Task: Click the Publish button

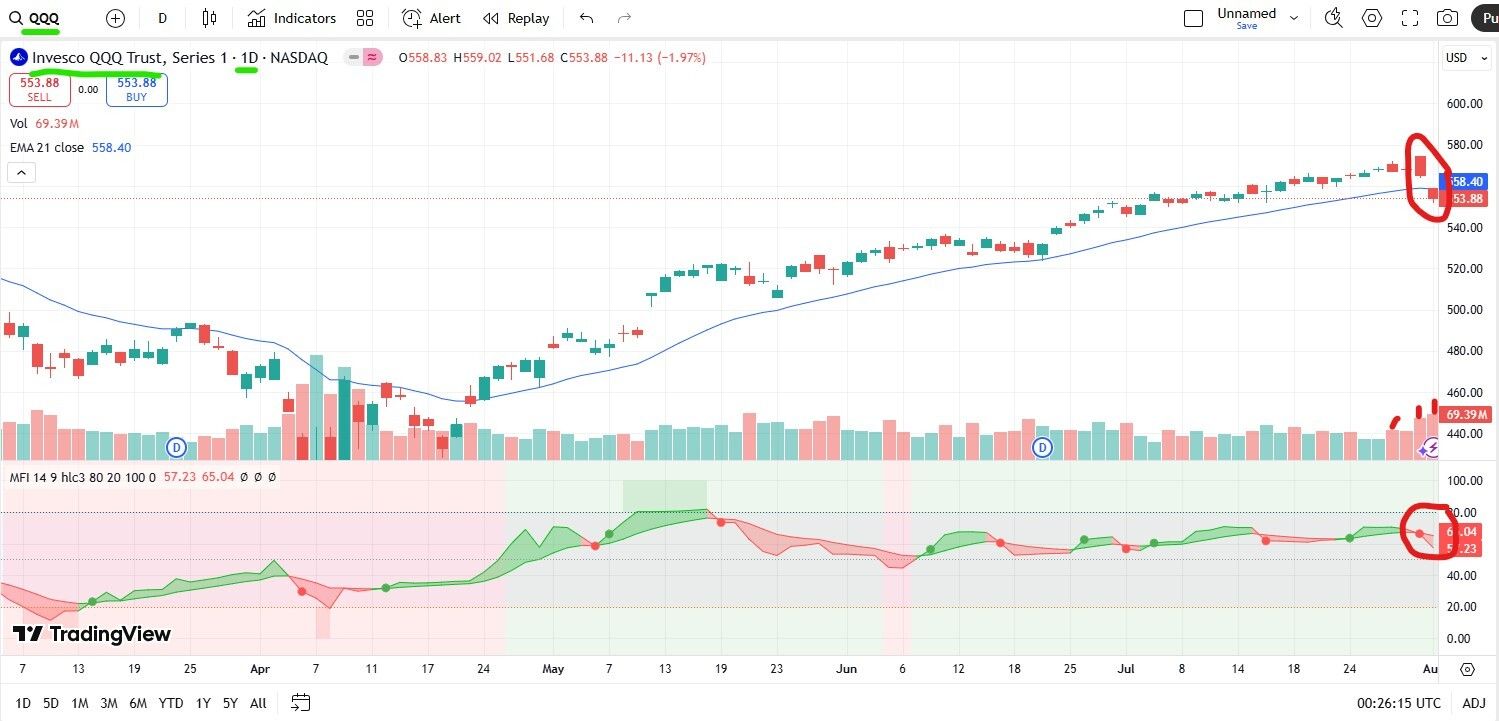Action: [1484, 18]
